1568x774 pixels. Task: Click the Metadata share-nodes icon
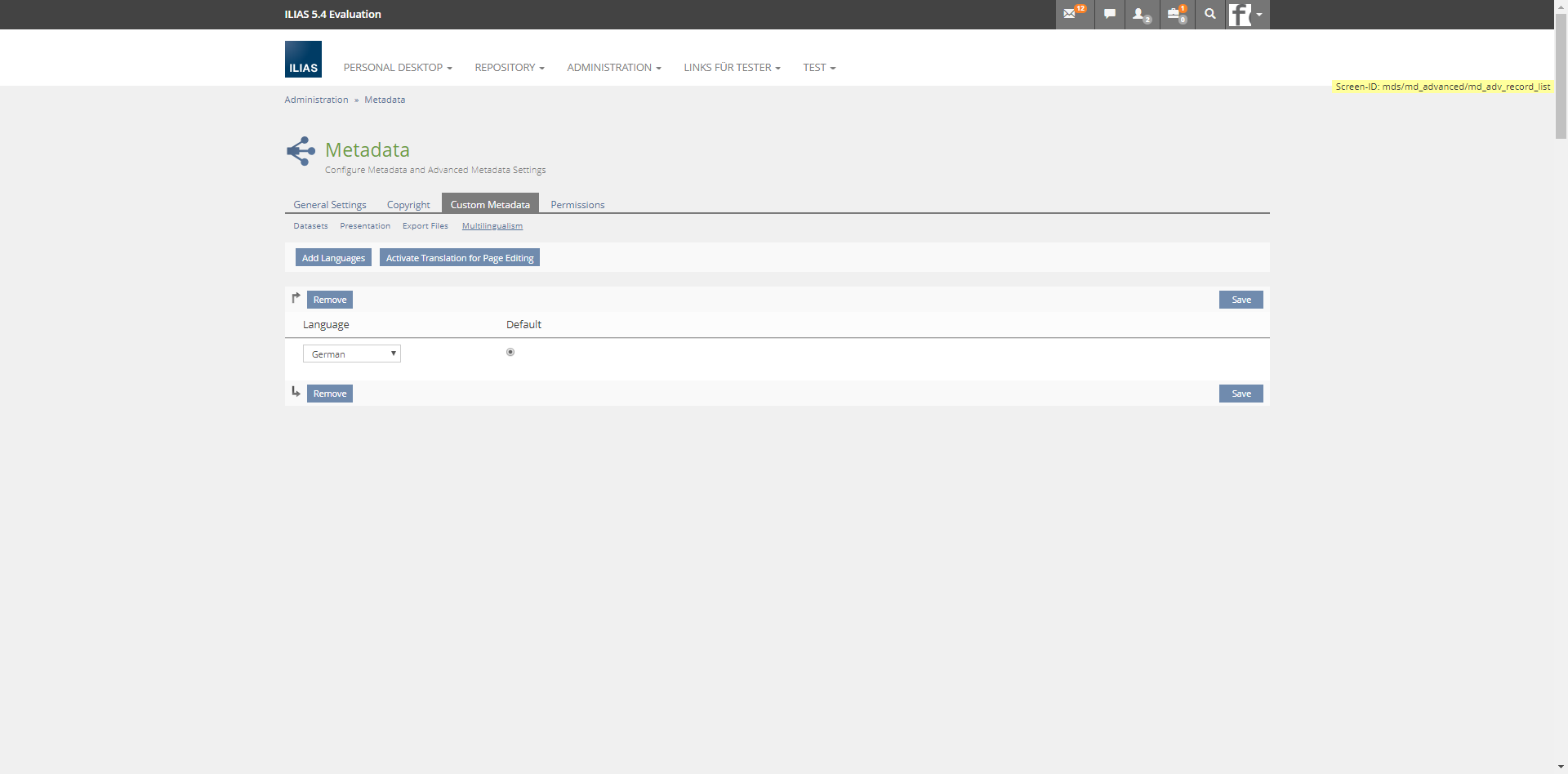pos(301,151)
